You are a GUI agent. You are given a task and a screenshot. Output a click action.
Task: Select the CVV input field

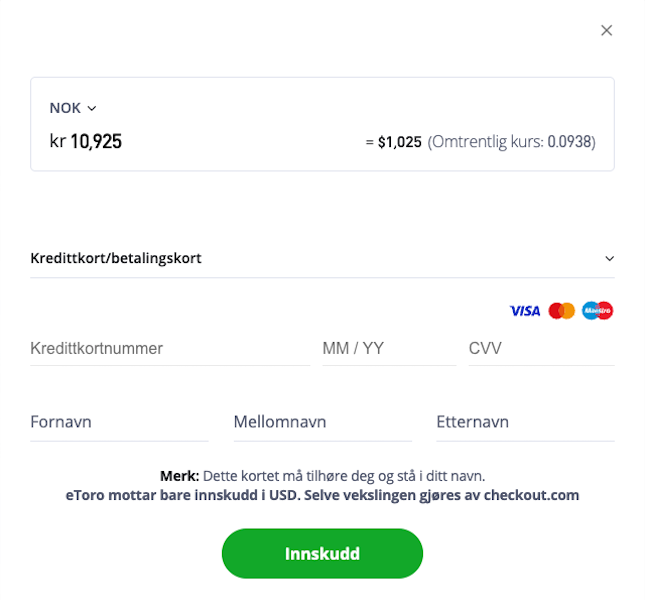541,349
